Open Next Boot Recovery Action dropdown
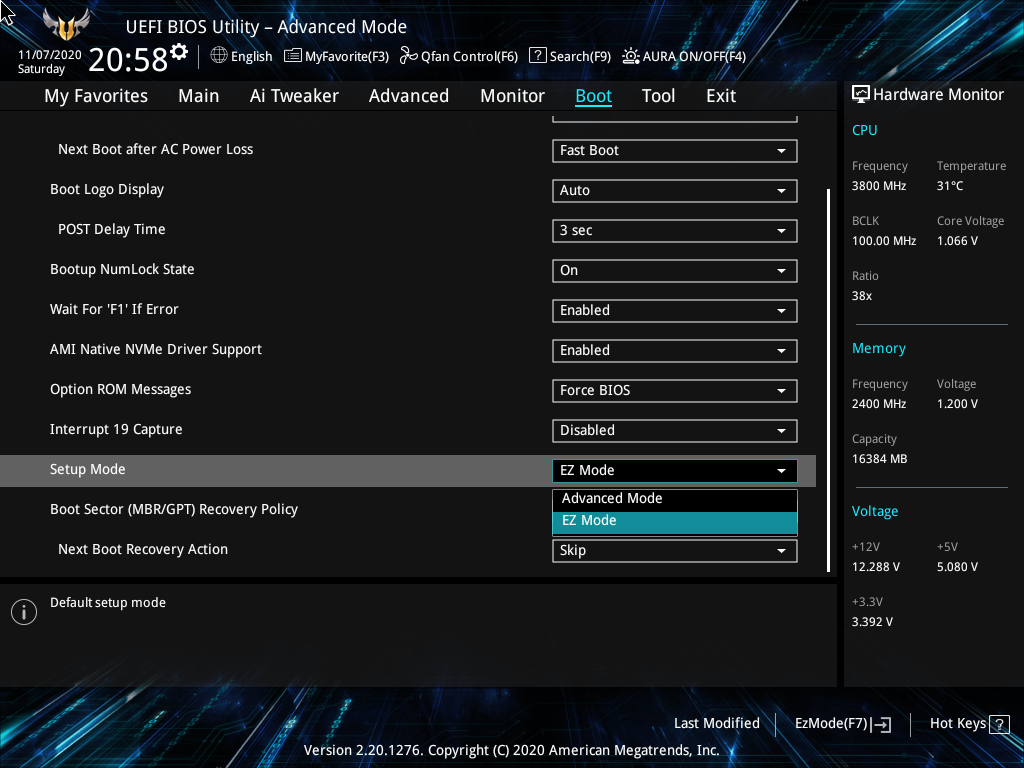Image resolution: width=1024 pixels, height=768 pixels. point(675,551)
